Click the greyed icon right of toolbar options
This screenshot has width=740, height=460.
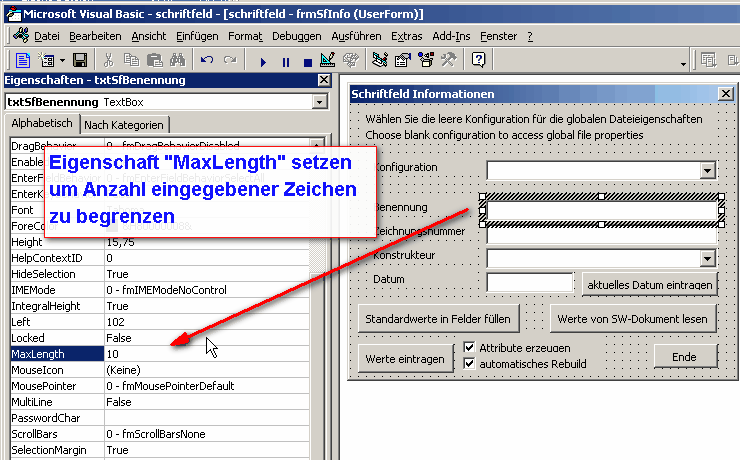[708, 60]
